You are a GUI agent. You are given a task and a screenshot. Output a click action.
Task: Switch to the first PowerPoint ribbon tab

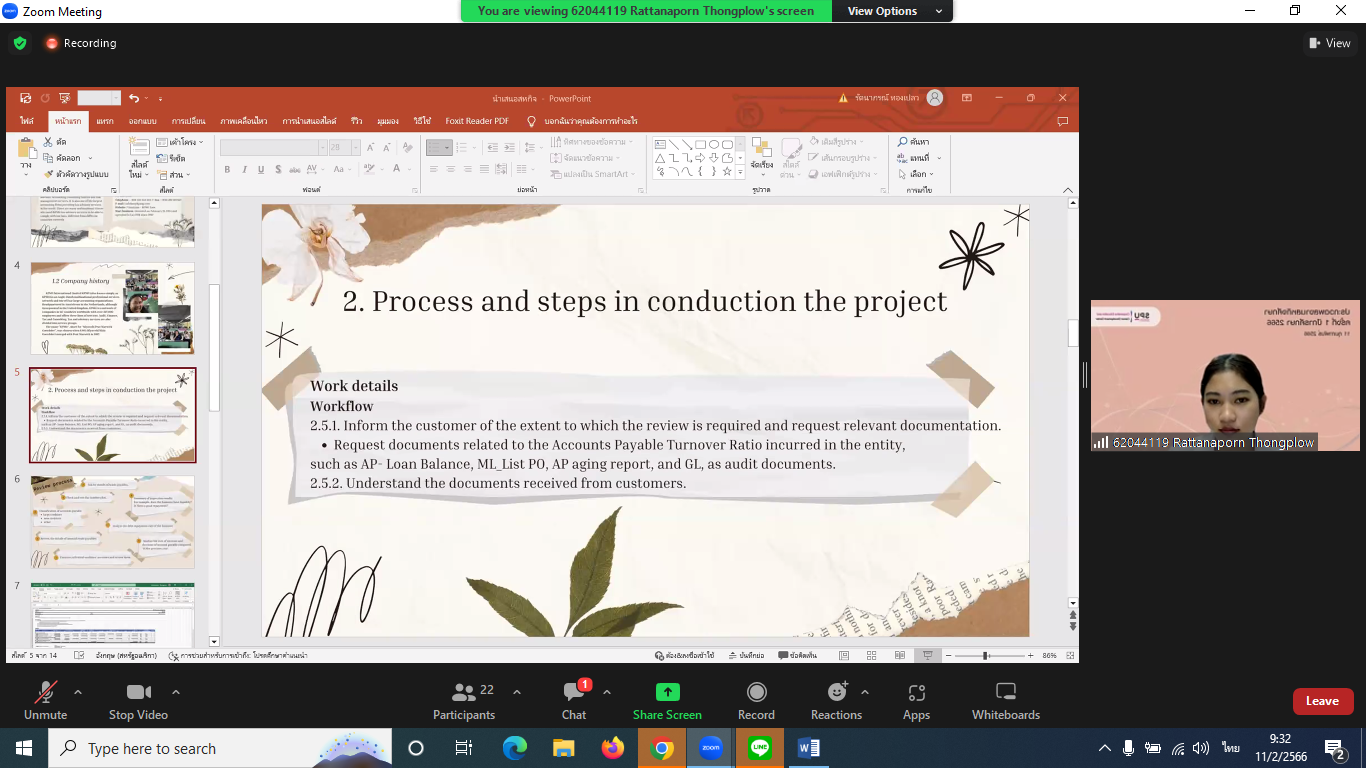[27, 121]
